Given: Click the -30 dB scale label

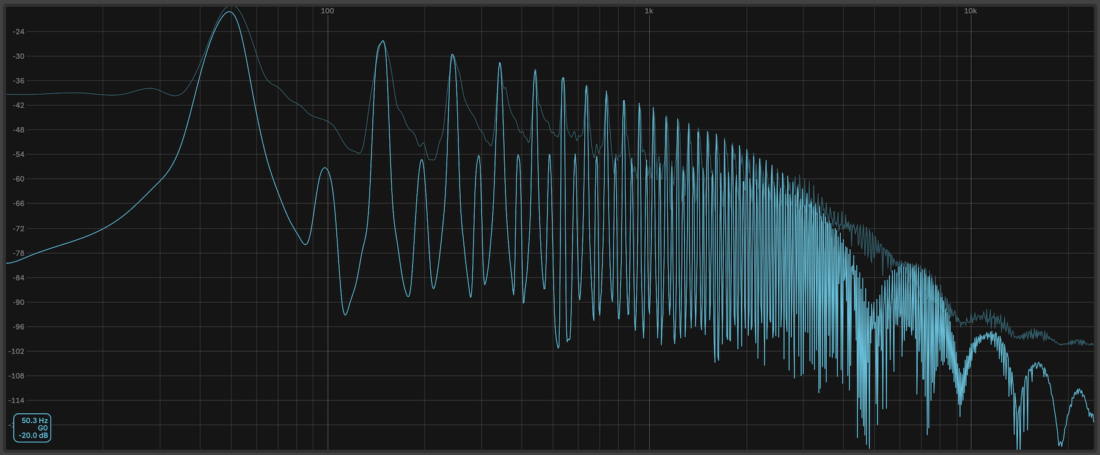Looking at the screenshot, I should pyautogui.click(x=18, y=56).
